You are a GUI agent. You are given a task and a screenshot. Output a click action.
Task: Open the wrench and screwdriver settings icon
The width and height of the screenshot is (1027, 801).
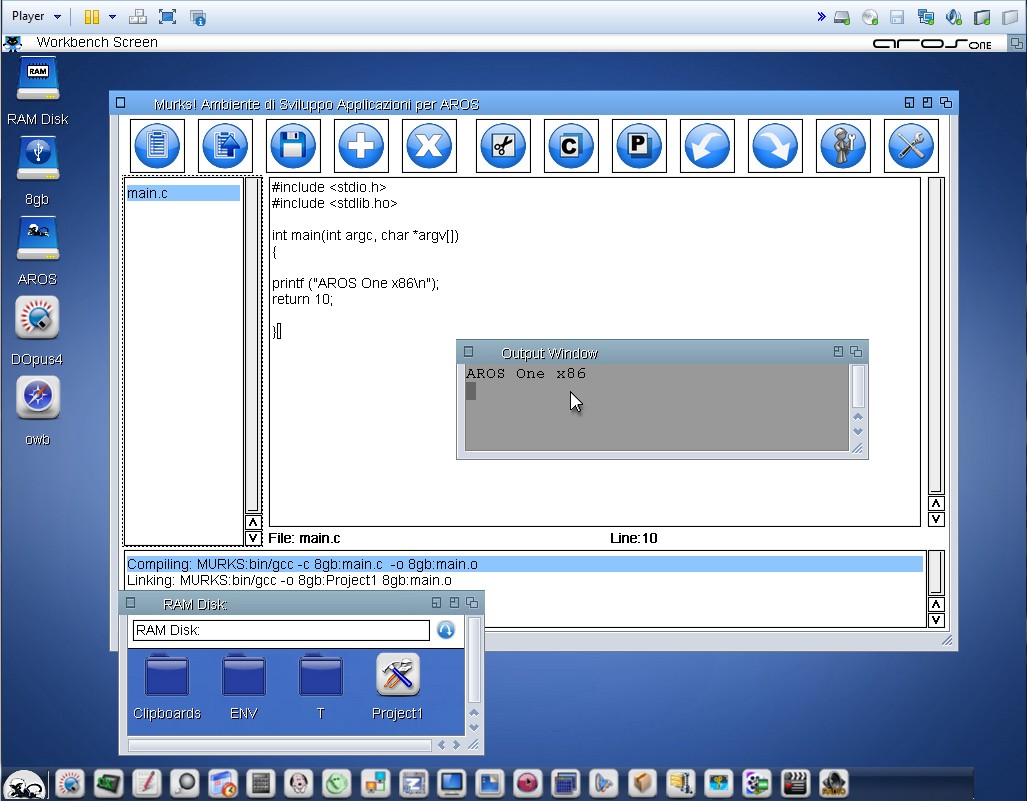[911, 146]
